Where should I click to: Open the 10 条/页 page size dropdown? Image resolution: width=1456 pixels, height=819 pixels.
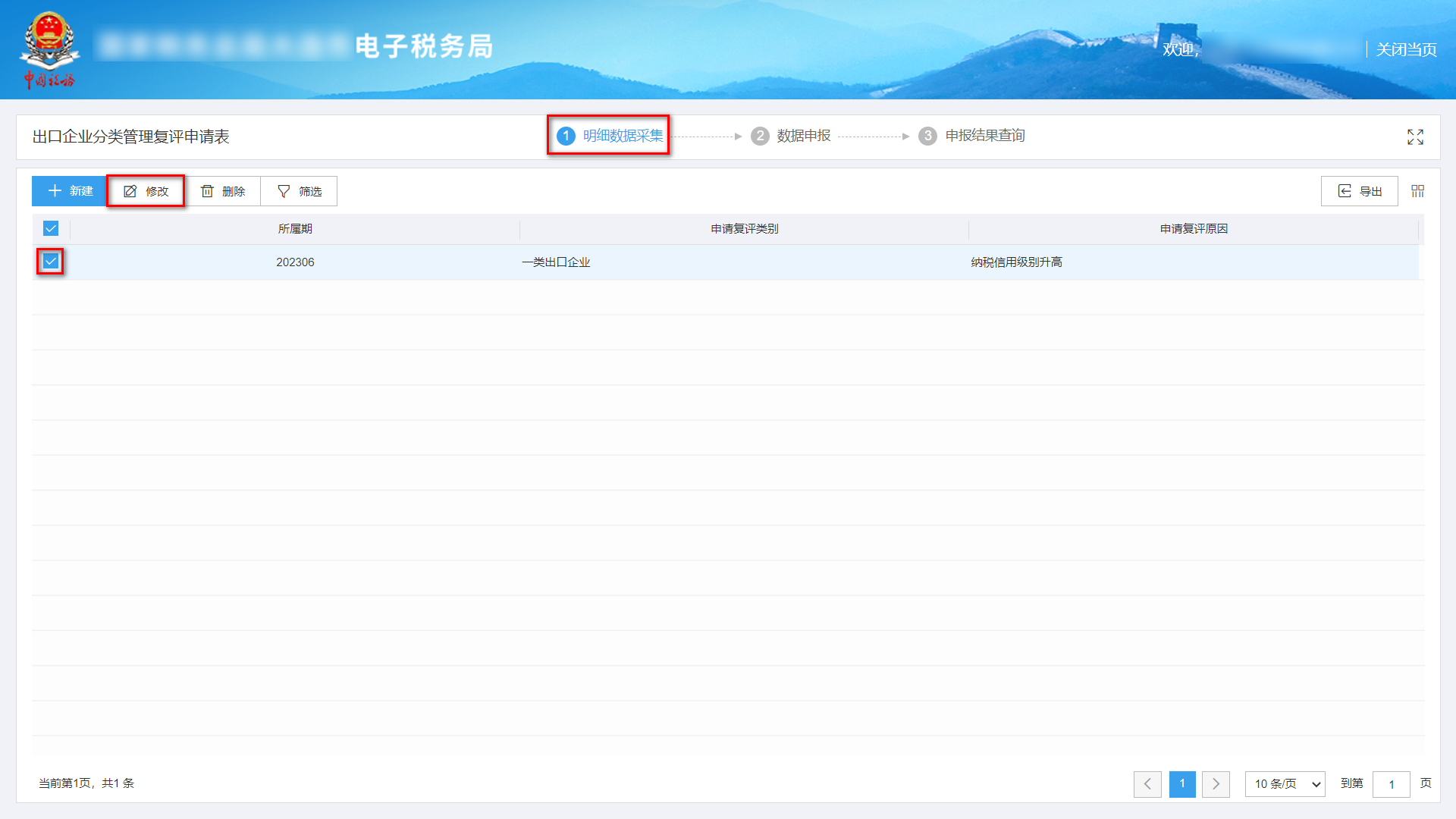pos(1285,784)
